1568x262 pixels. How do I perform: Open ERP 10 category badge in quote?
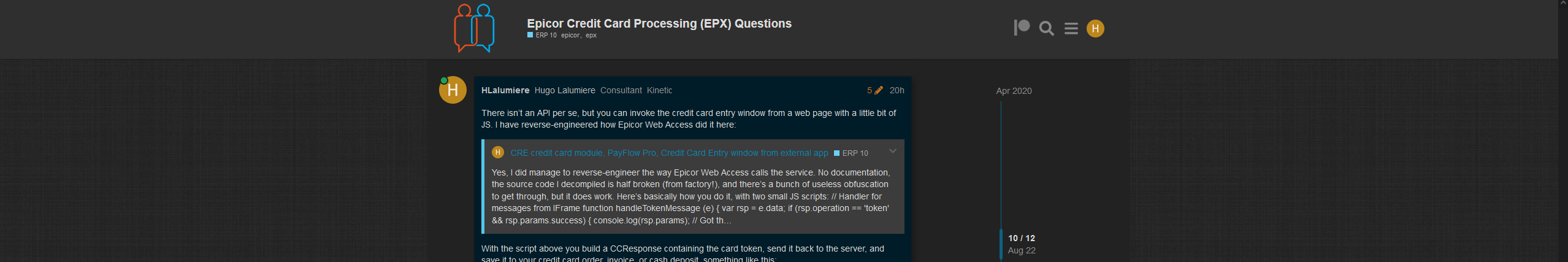pos(851,153)
